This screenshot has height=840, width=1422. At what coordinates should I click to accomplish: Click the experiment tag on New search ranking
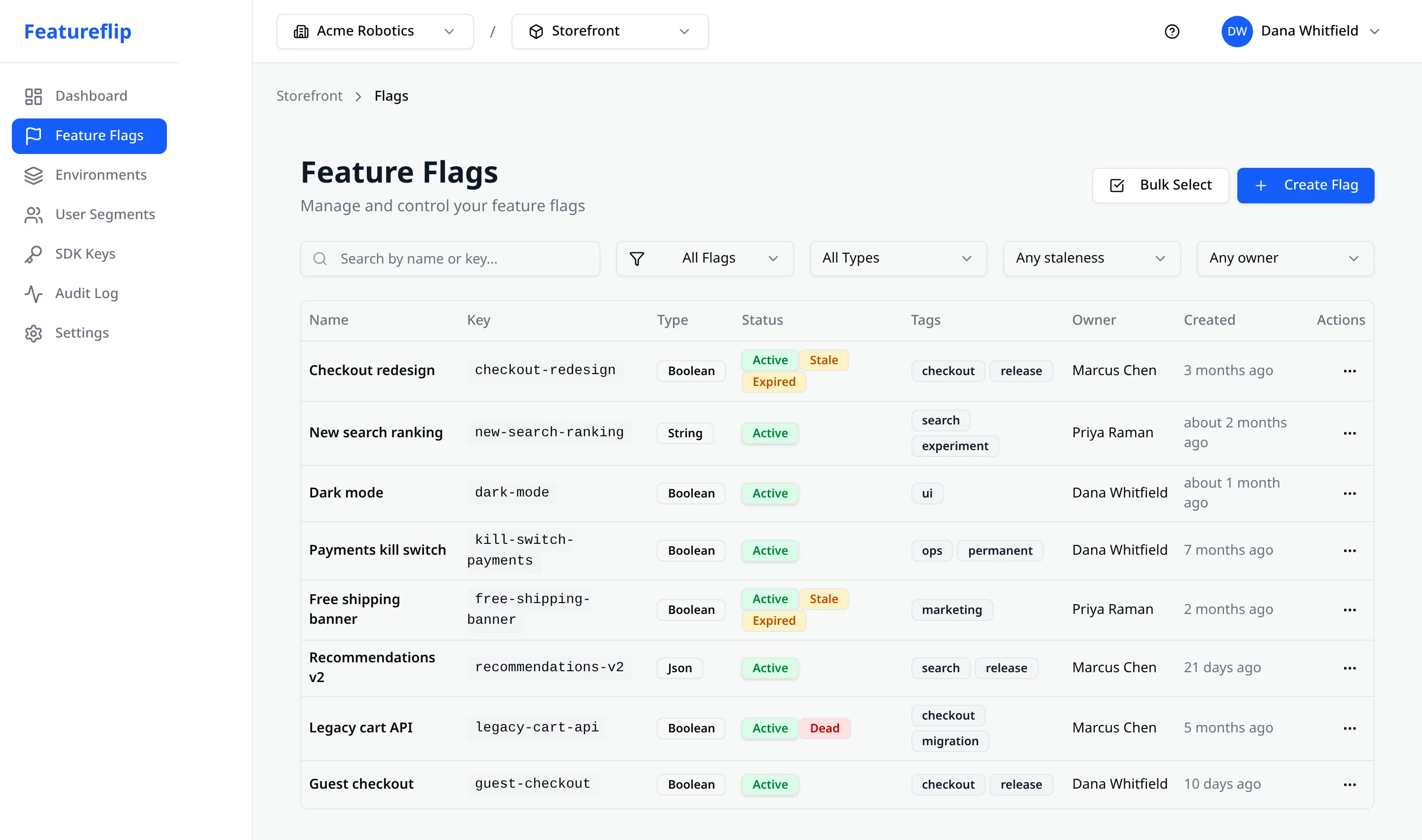point(955,446)
